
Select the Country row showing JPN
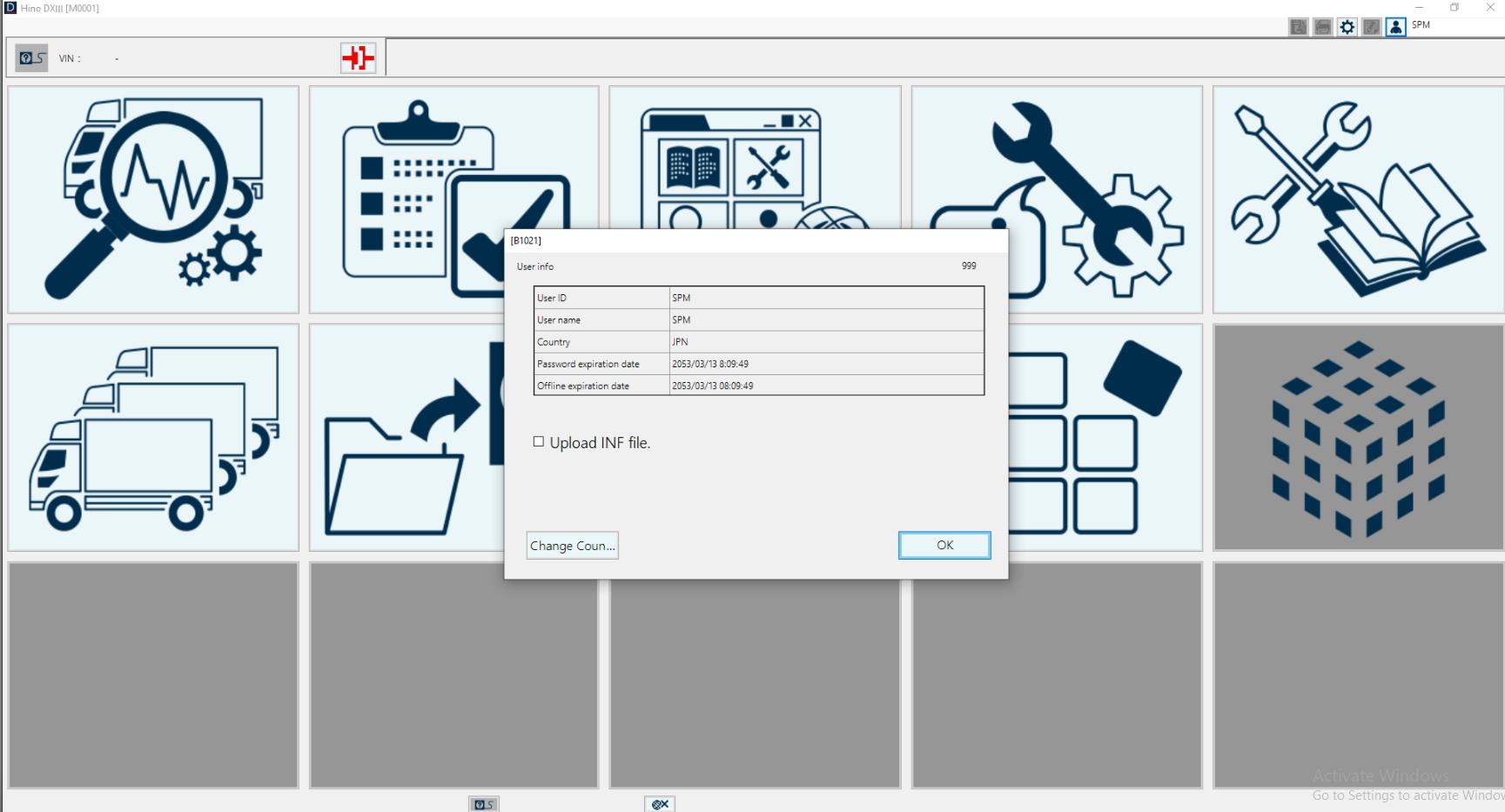758,342
